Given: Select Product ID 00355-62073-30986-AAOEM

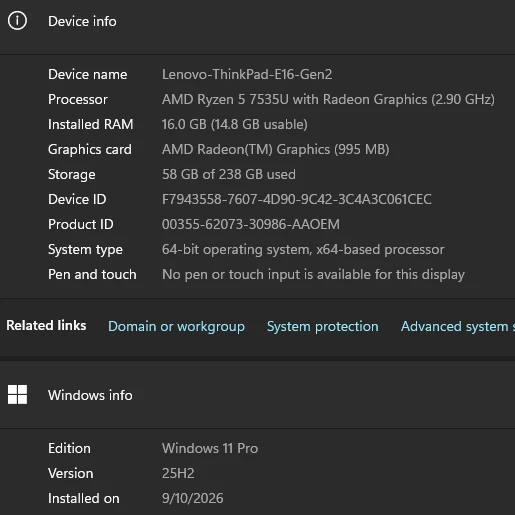Looking at the screenshot, I should tap(251, 224).
